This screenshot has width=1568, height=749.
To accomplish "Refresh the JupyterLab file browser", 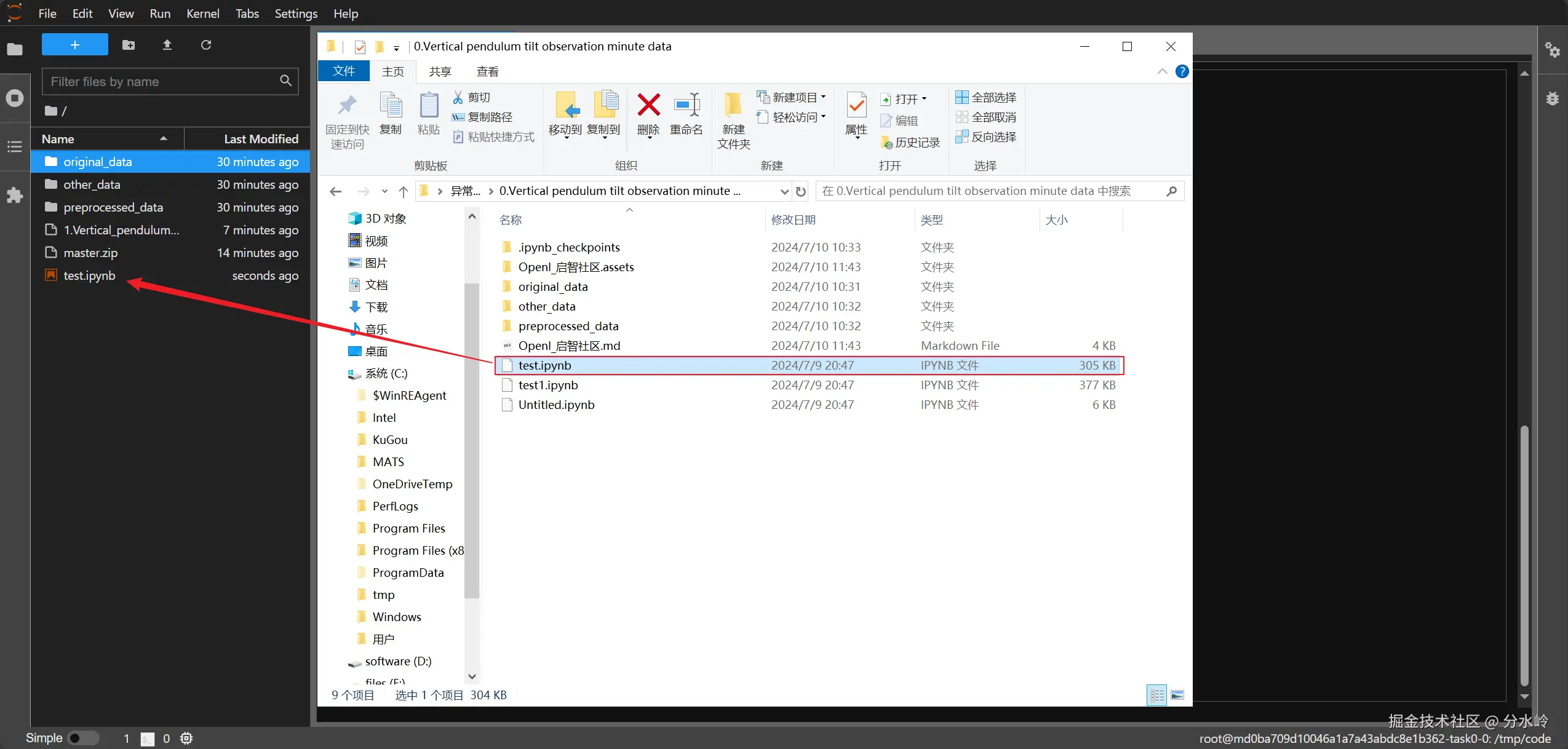I will [x=206, y=45].
